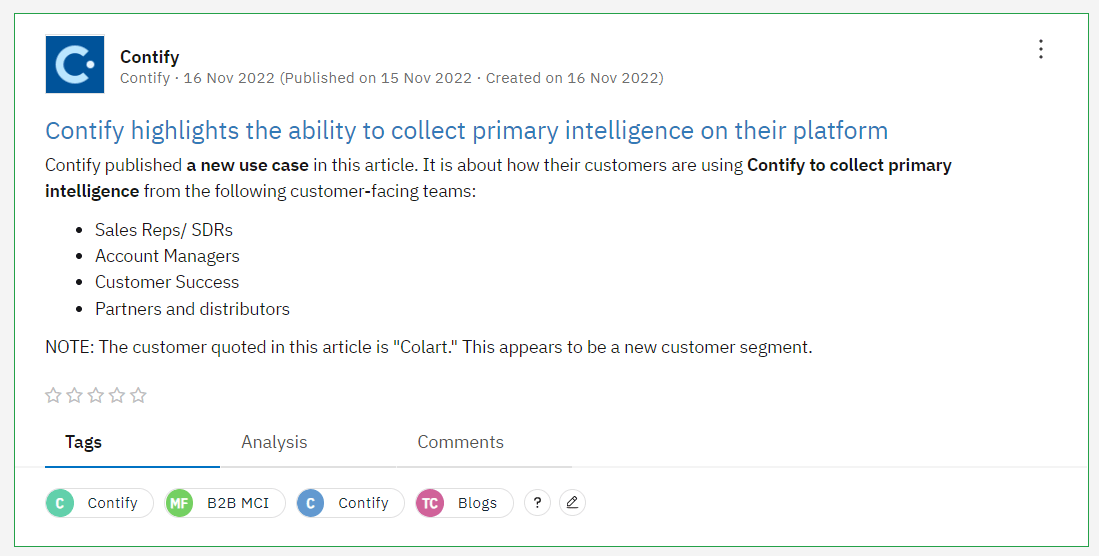Rate the article two stars

click(x=74, y=395)
